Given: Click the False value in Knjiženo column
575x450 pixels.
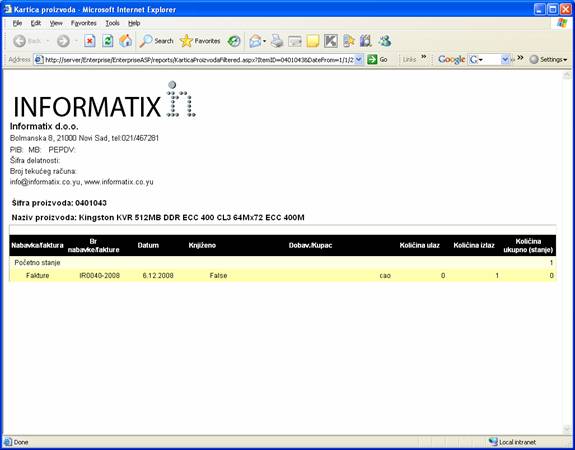Looking at the screenshot, I should (x=218, y=275).
